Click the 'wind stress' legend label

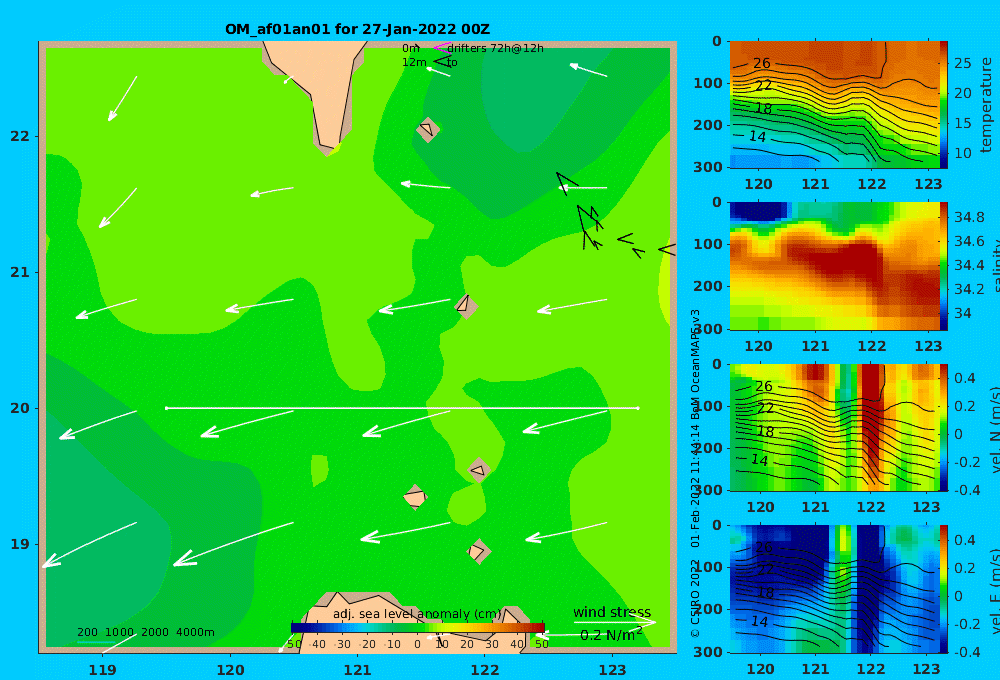point(612,612)
